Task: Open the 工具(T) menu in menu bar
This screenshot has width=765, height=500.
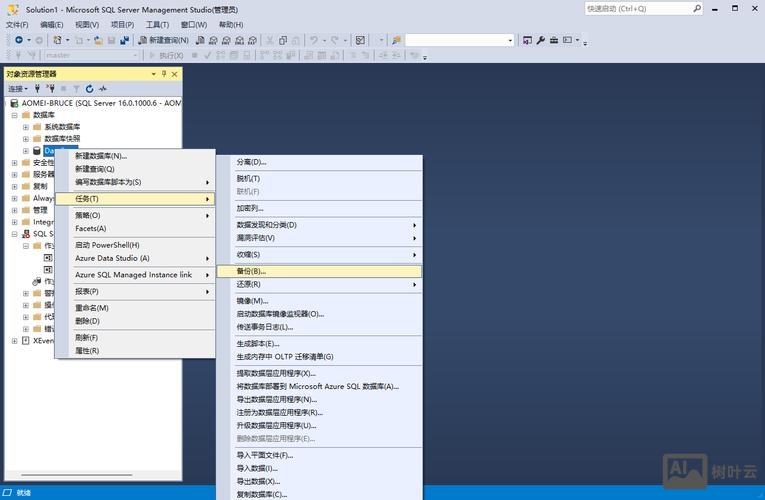Action: tap(157, 24)
